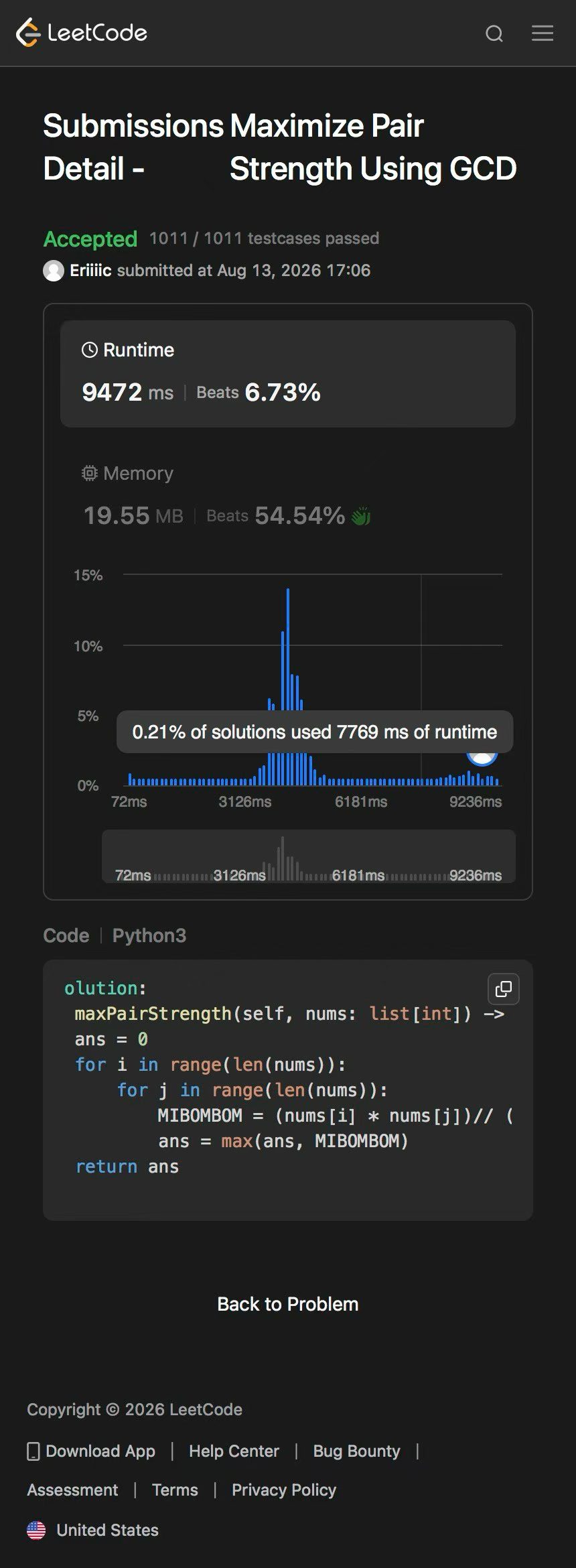576x1568 pixels.
Task: Click the 9472 ms runtime value
Action: [127, 393]
